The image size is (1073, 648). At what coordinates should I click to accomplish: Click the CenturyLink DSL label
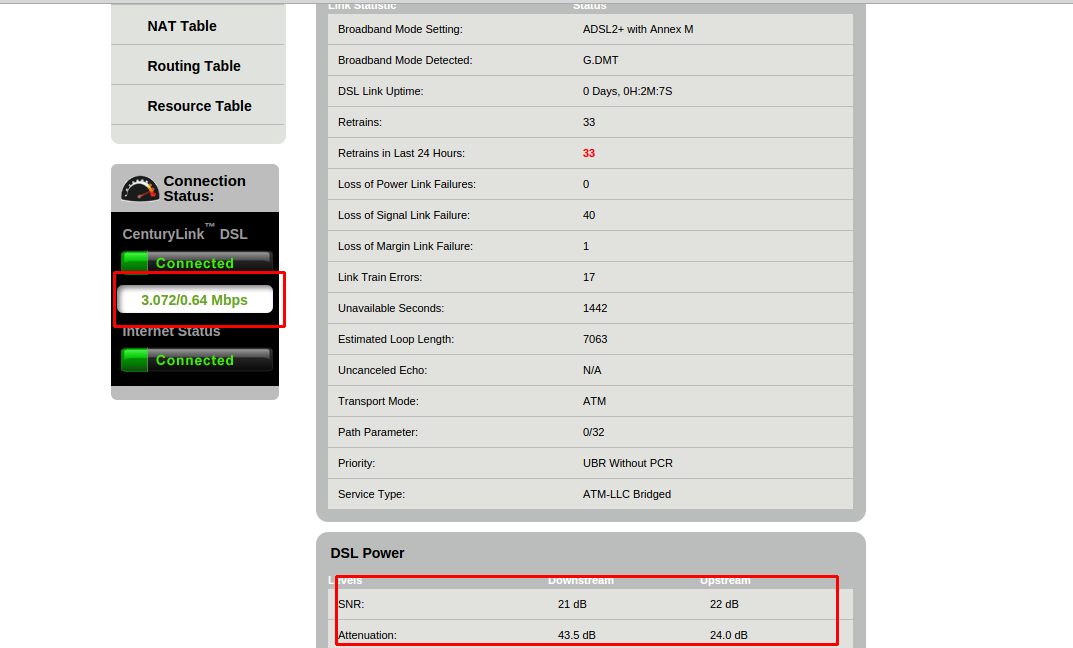(185, 233)
